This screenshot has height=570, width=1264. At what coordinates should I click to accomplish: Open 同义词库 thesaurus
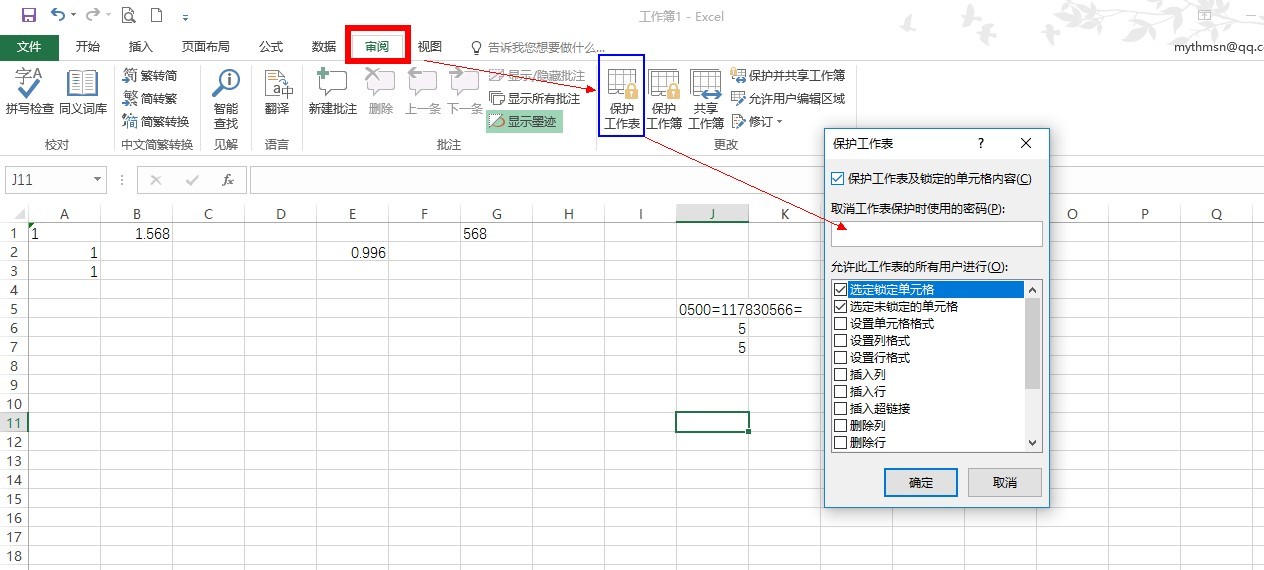tap(83, 92)
